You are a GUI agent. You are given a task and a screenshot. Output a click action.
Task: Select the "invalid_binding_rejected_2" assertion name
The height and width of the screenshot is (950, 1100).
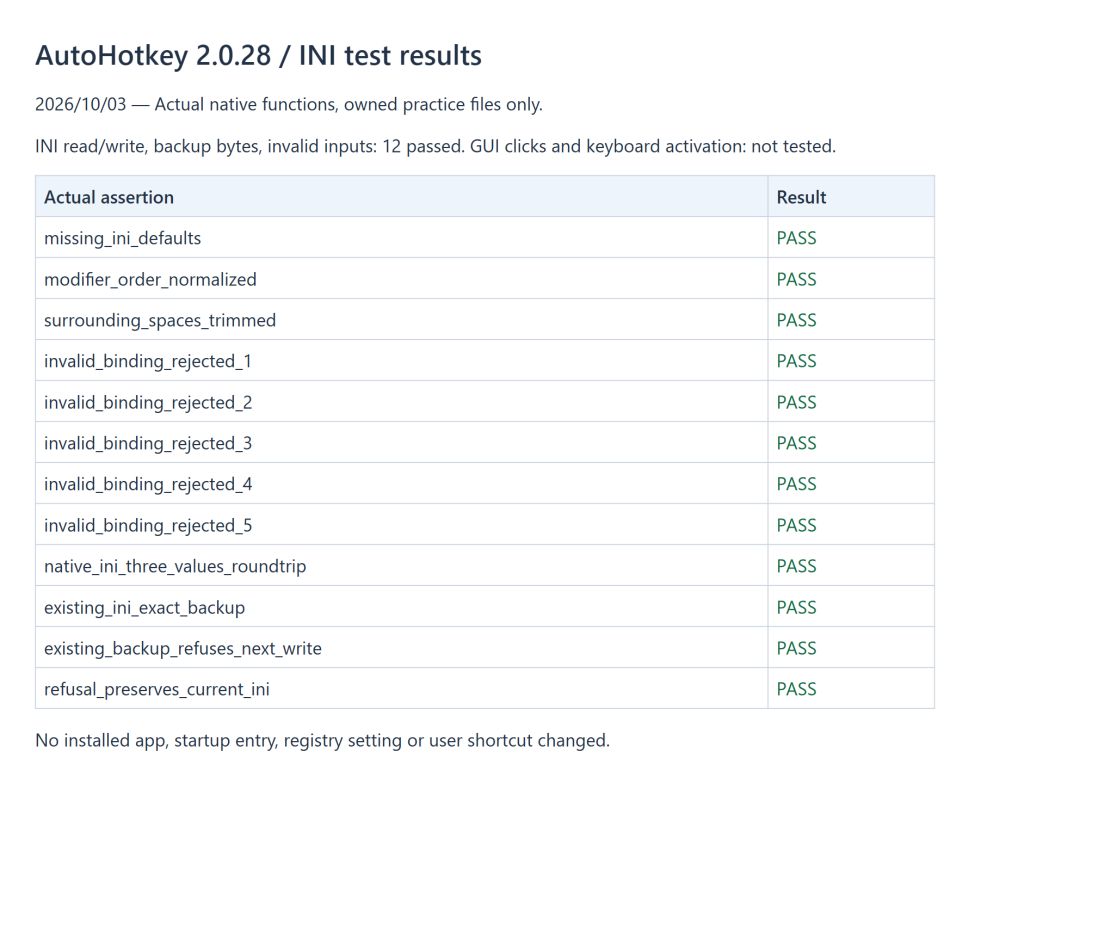click(x=148, y=403)
